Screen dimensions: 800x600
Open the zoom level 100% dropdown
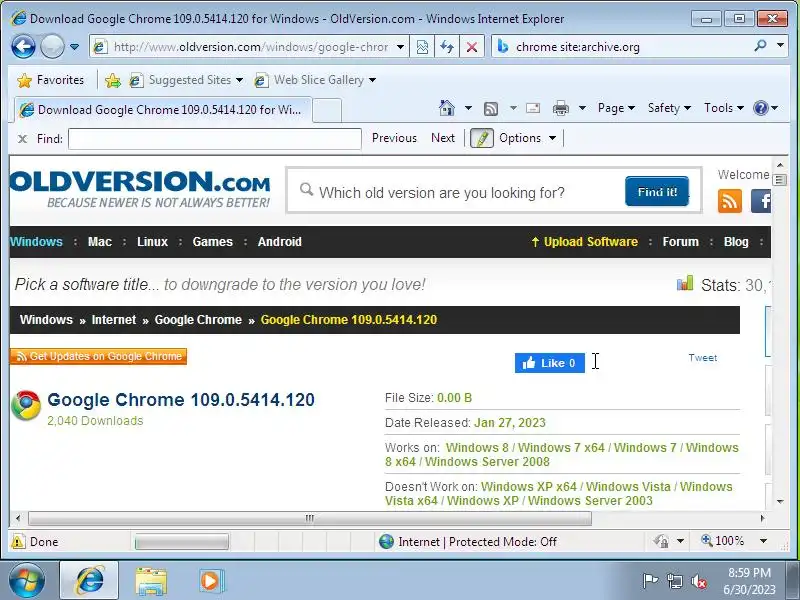click(763, 541)
